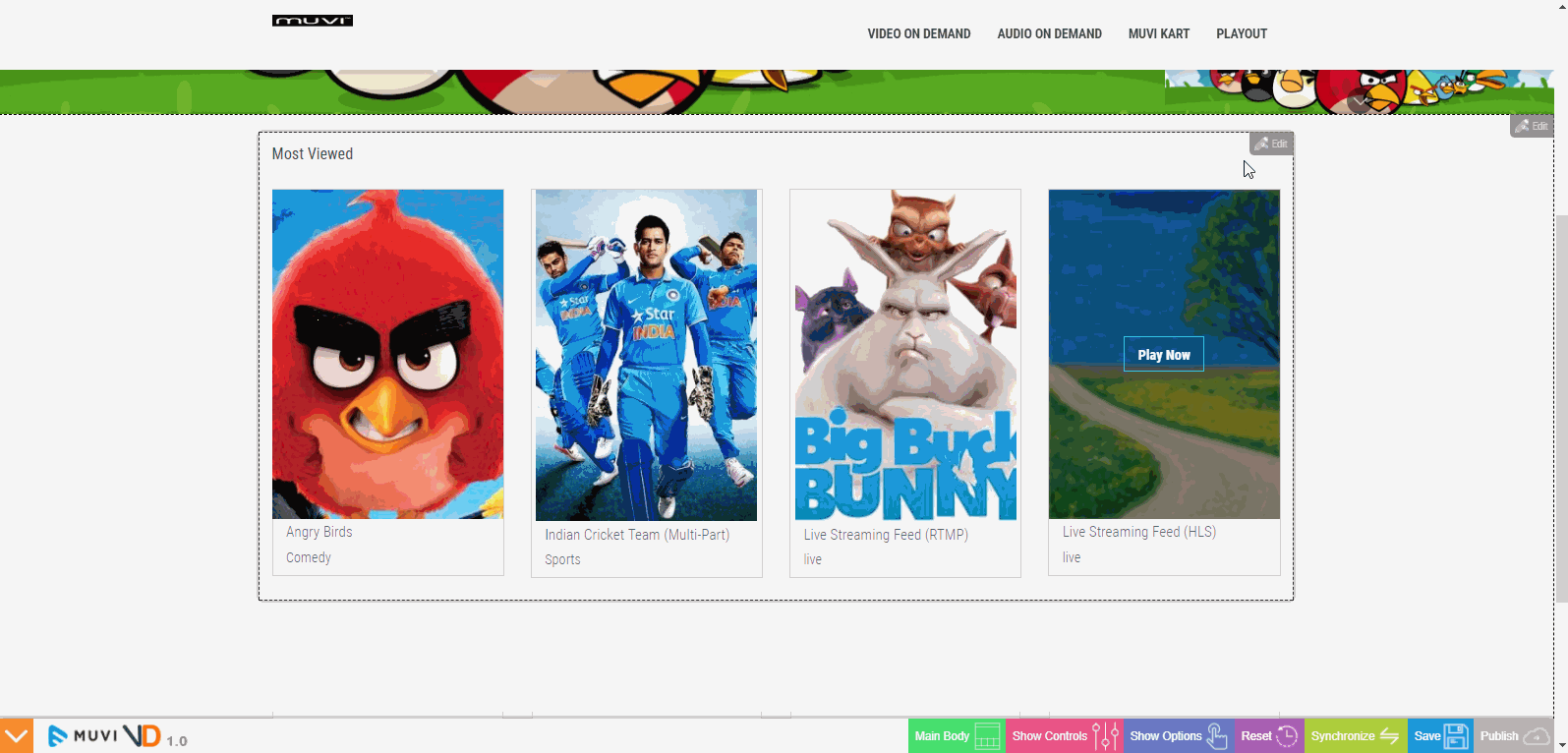1568x753 pixels.
Task: Click Angry Birds title text
Action: coord(319,532)
